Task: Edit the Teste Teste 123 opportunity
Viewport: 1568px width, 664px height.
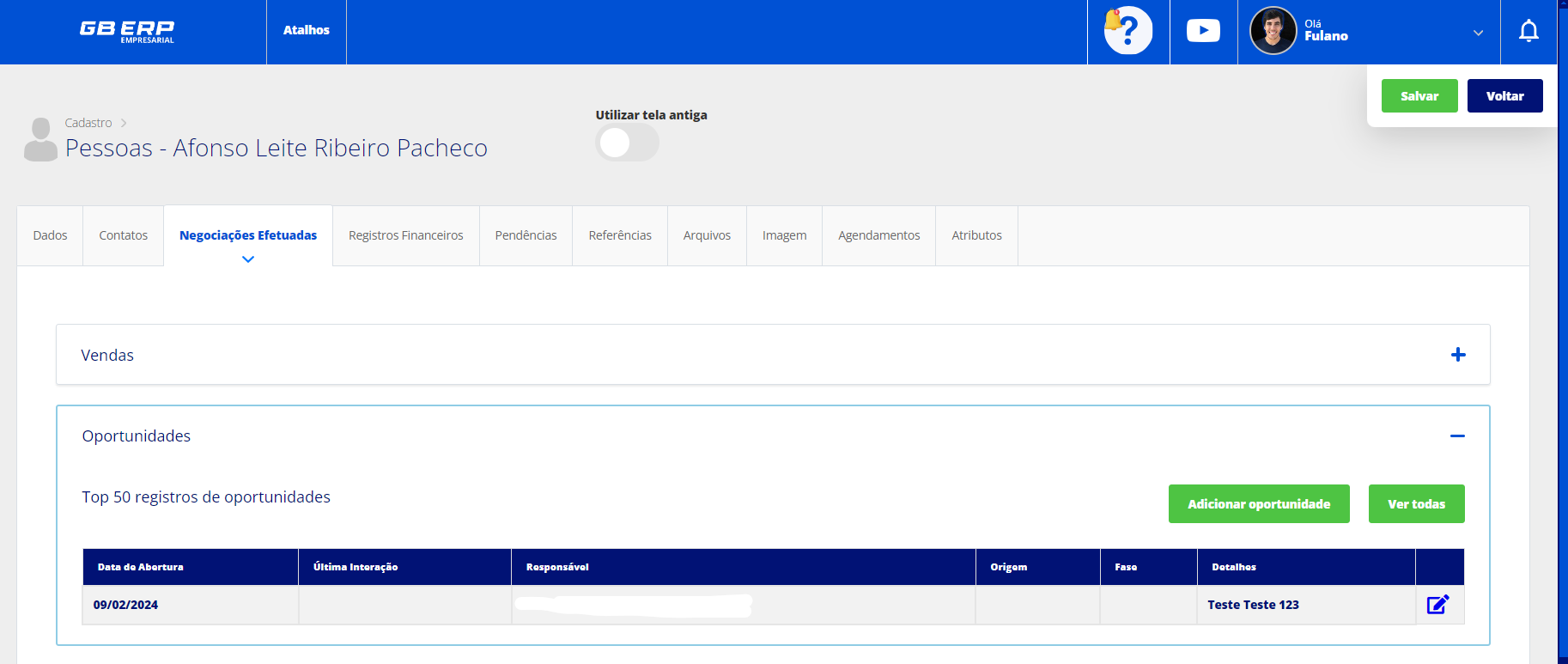Action: 1437,605
